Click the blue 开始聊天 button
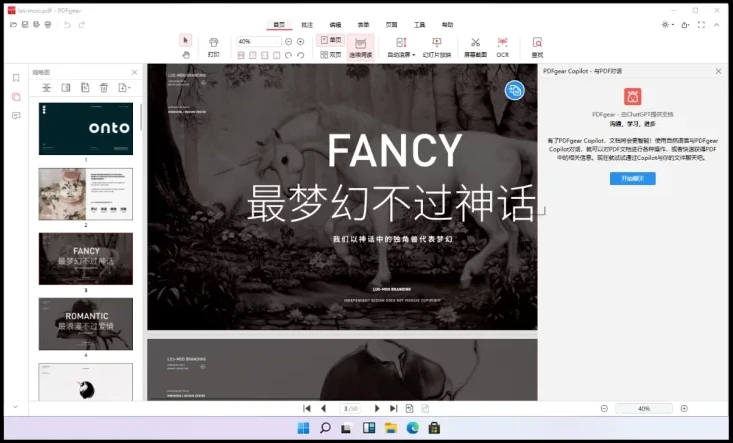The width and height of the screenshot is (733, 443). (x=632, y=179)
